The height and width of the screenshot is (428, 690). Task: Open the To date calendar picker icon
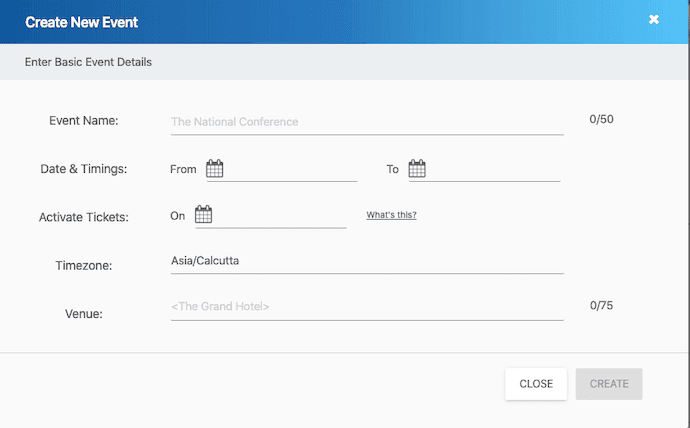point(417,168)
